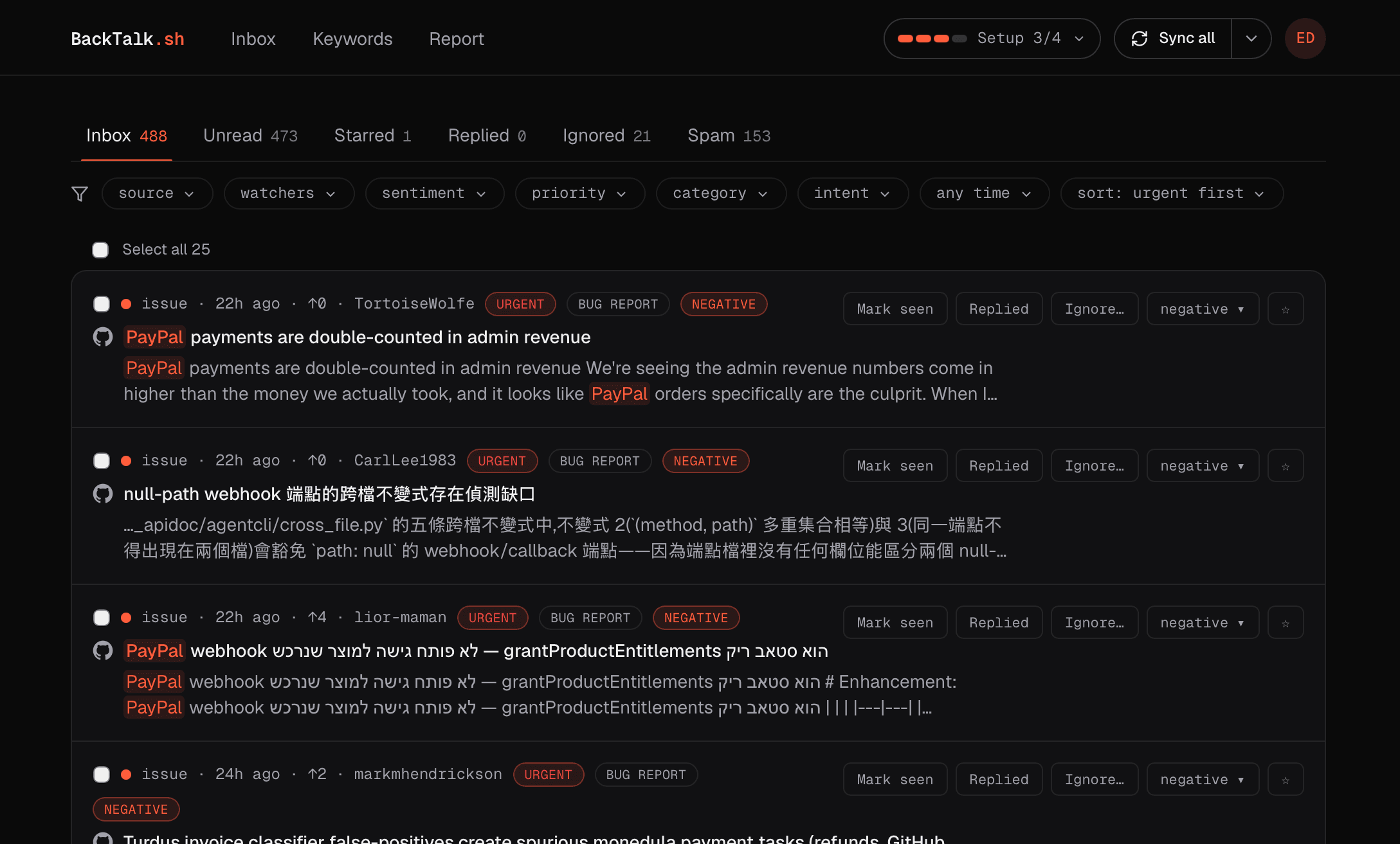
Task: Change sort: urgent first order
Action: click(1172, 193)
